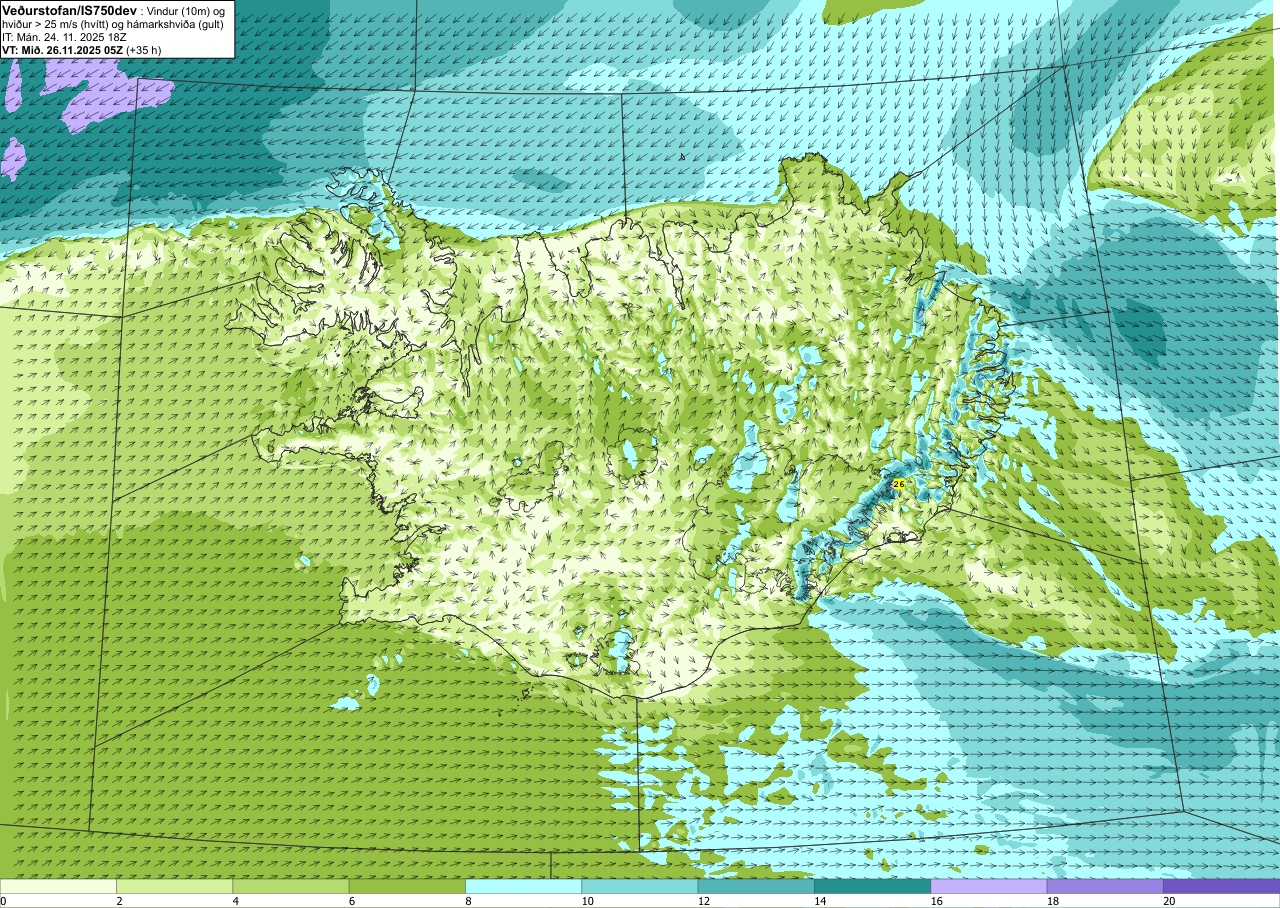1280x908 pixels.
Task: Select the 18–20 m/s medium purple legend swatch
Action: (1105, 886)
